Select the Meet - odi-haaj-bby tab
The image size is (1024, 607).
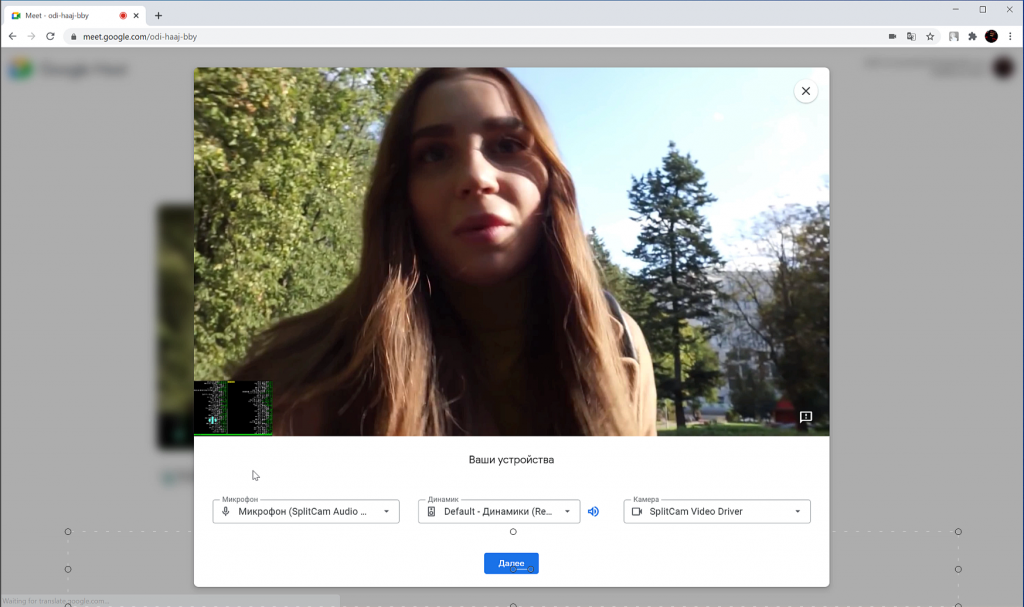(x=75, y=16)
